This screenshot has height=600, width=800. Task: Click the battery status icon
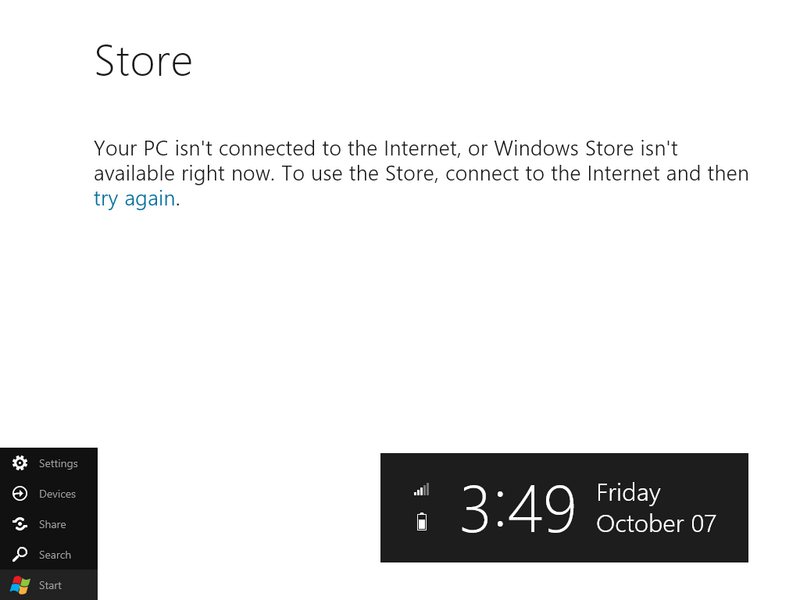pos(421,521)
